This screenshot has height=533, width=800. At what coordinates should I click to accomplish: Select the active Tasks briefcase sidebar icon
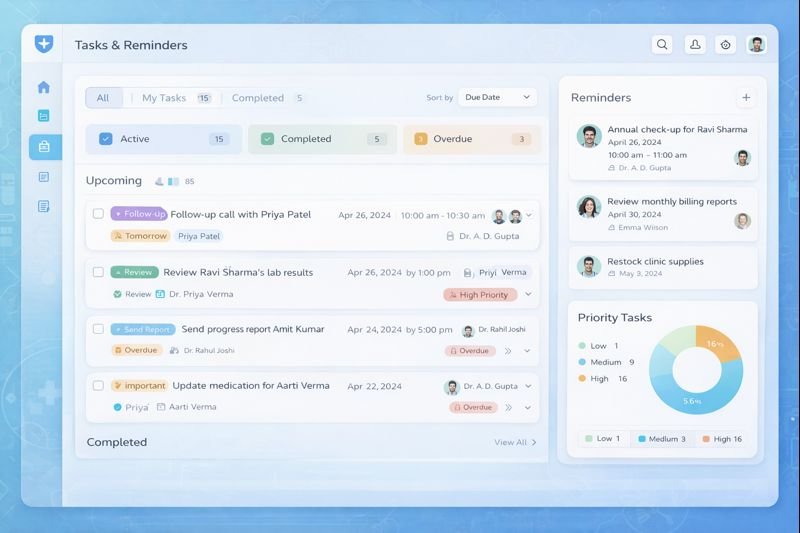pyautogui.click(x=44, y=147)
